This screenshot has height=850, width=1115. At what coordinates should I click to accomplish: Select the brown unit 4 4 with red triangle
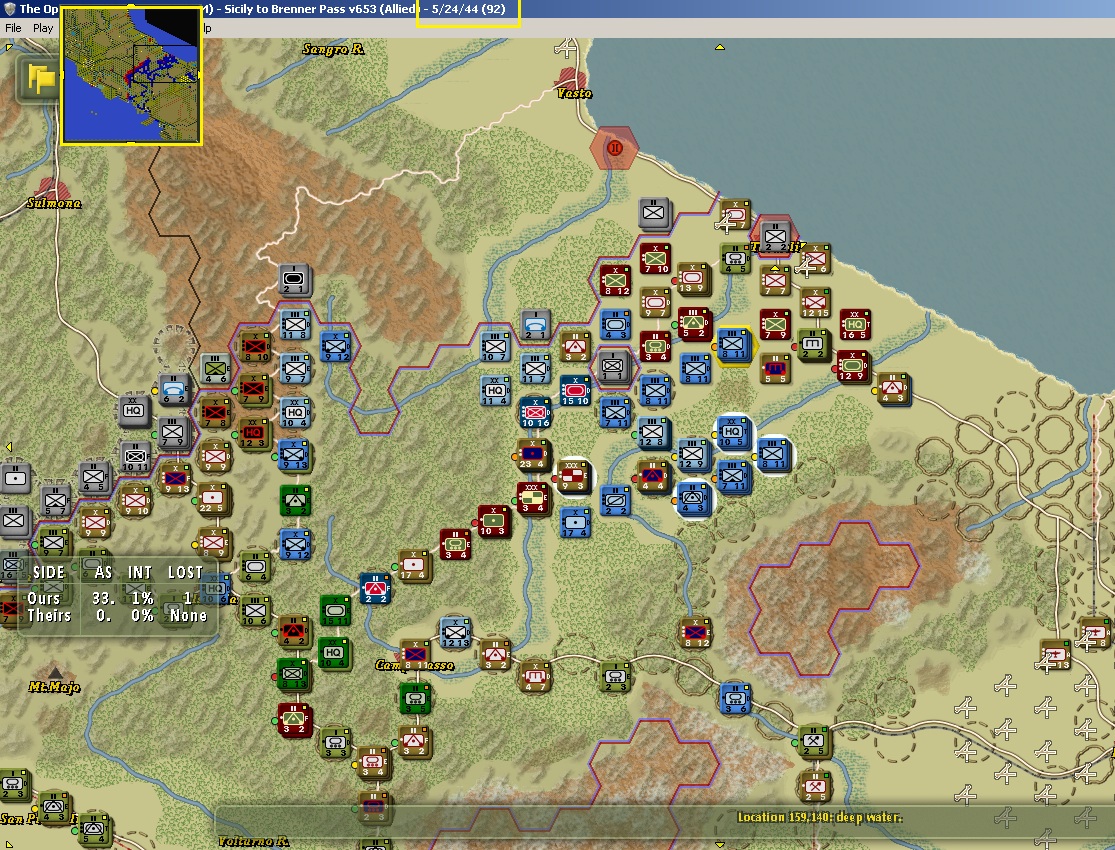653,477
